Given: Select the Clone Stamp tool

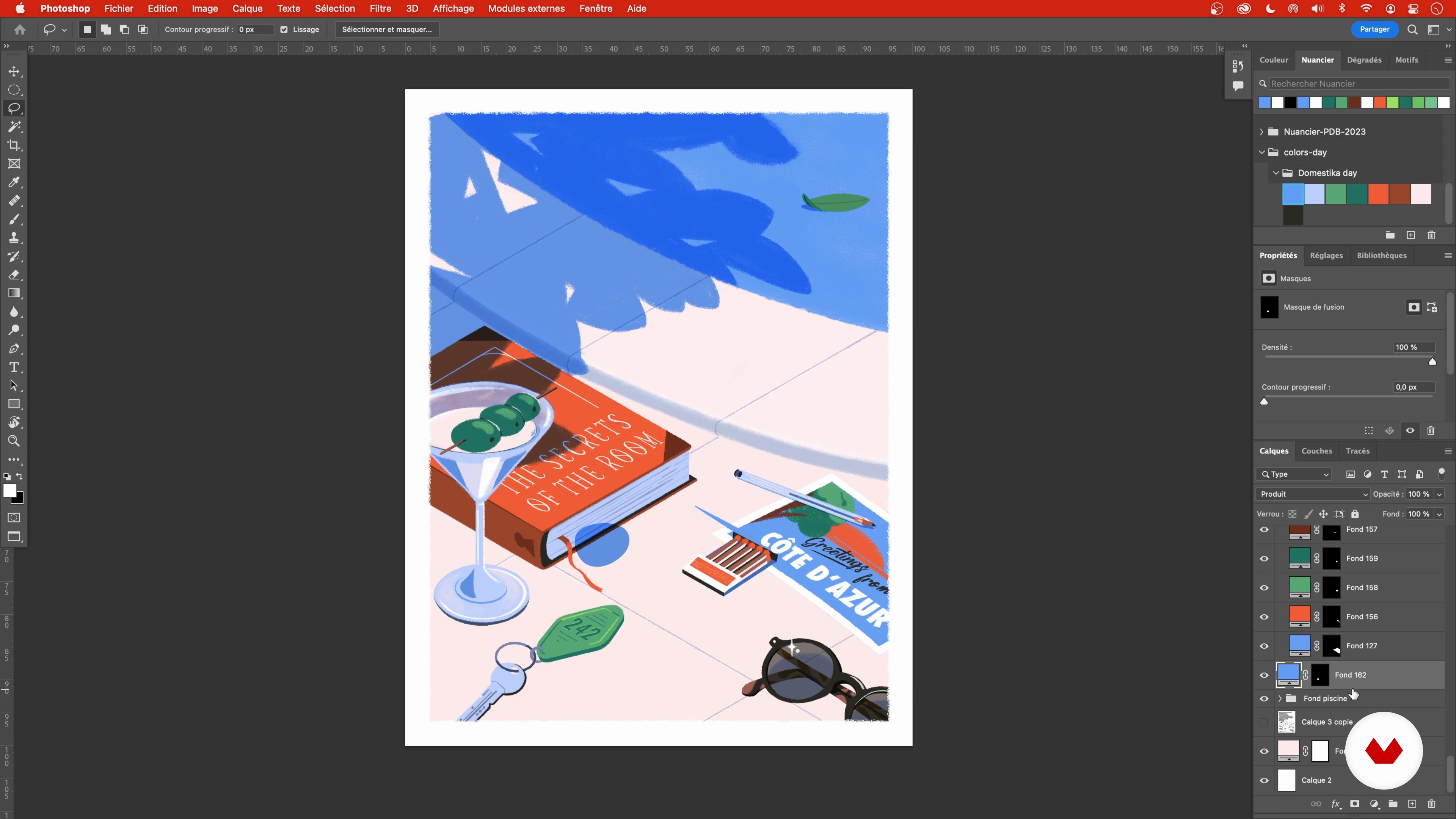Looking at the screenshot, I should tap(14, 237).
